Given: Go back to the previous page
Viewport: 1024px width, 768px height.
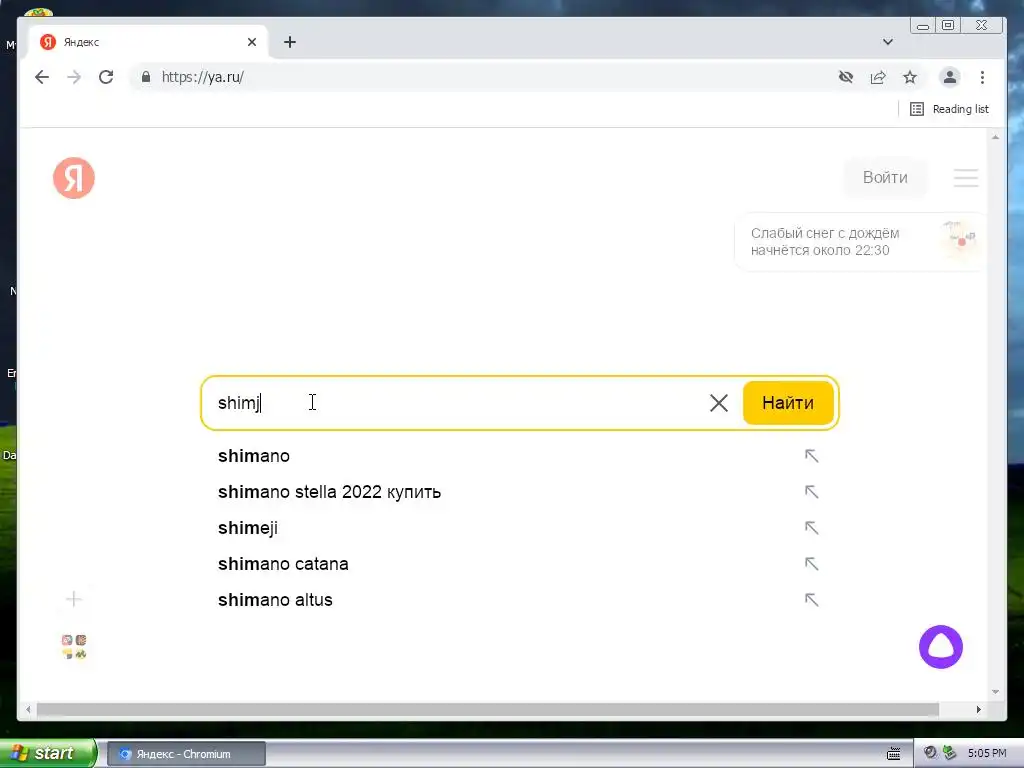Looking at the screenshot, I should tap(42, 77).
